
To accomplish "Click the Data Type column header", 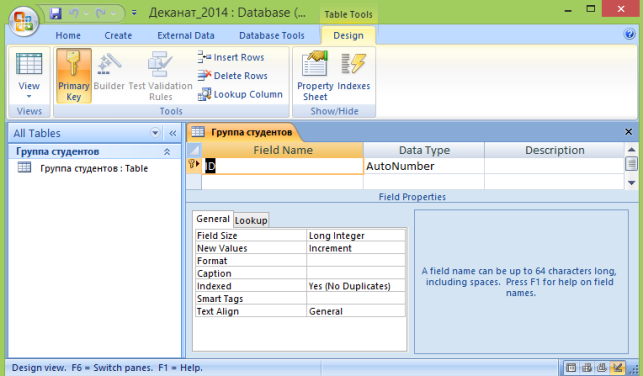I will 424,150.
